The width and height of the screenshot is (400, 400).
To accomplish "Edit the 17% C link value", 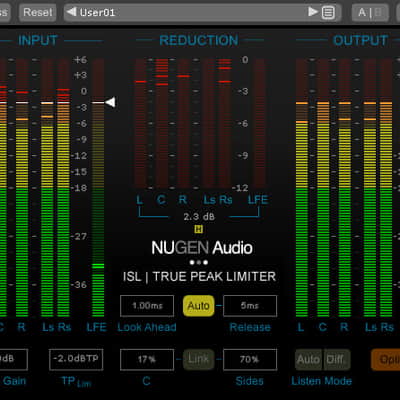I will 147,360.
